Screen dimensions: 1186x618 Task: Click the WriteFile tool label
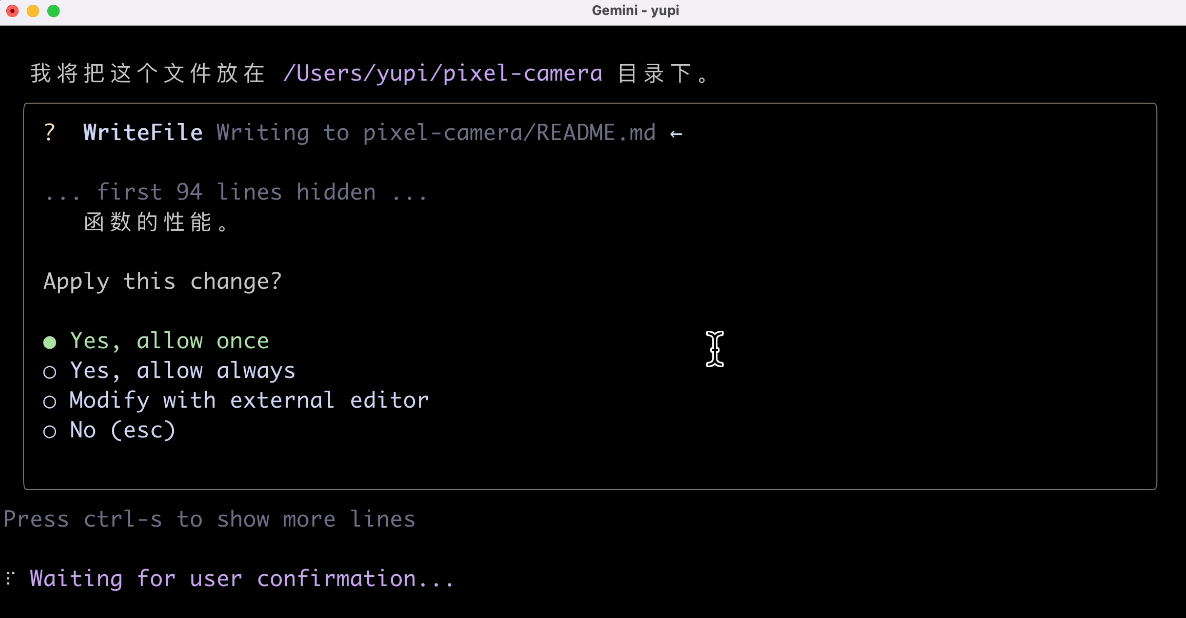click(143, 133)
